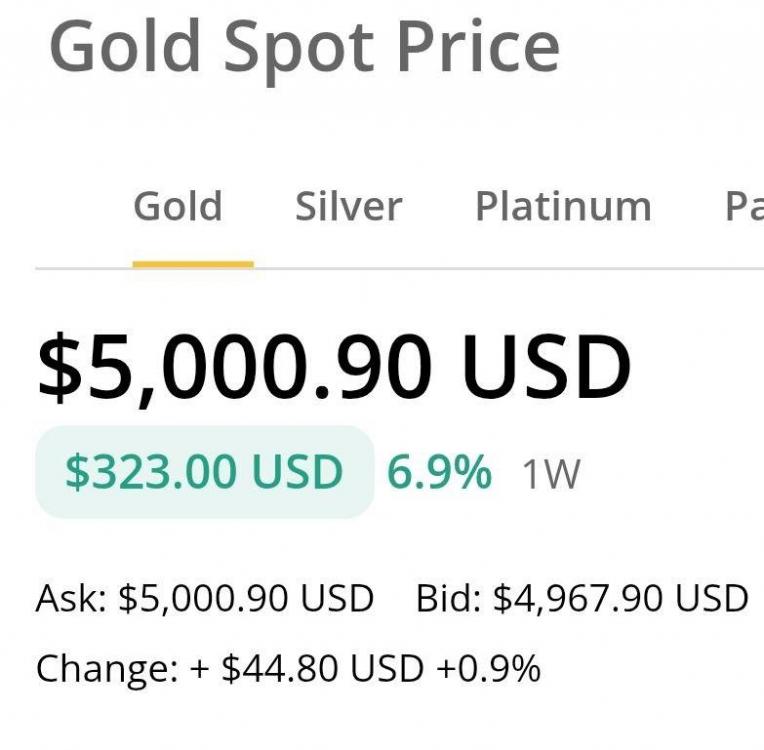Click the +0.9% daily change percentage
764x750 pixels.
click(x=489, y=668)
